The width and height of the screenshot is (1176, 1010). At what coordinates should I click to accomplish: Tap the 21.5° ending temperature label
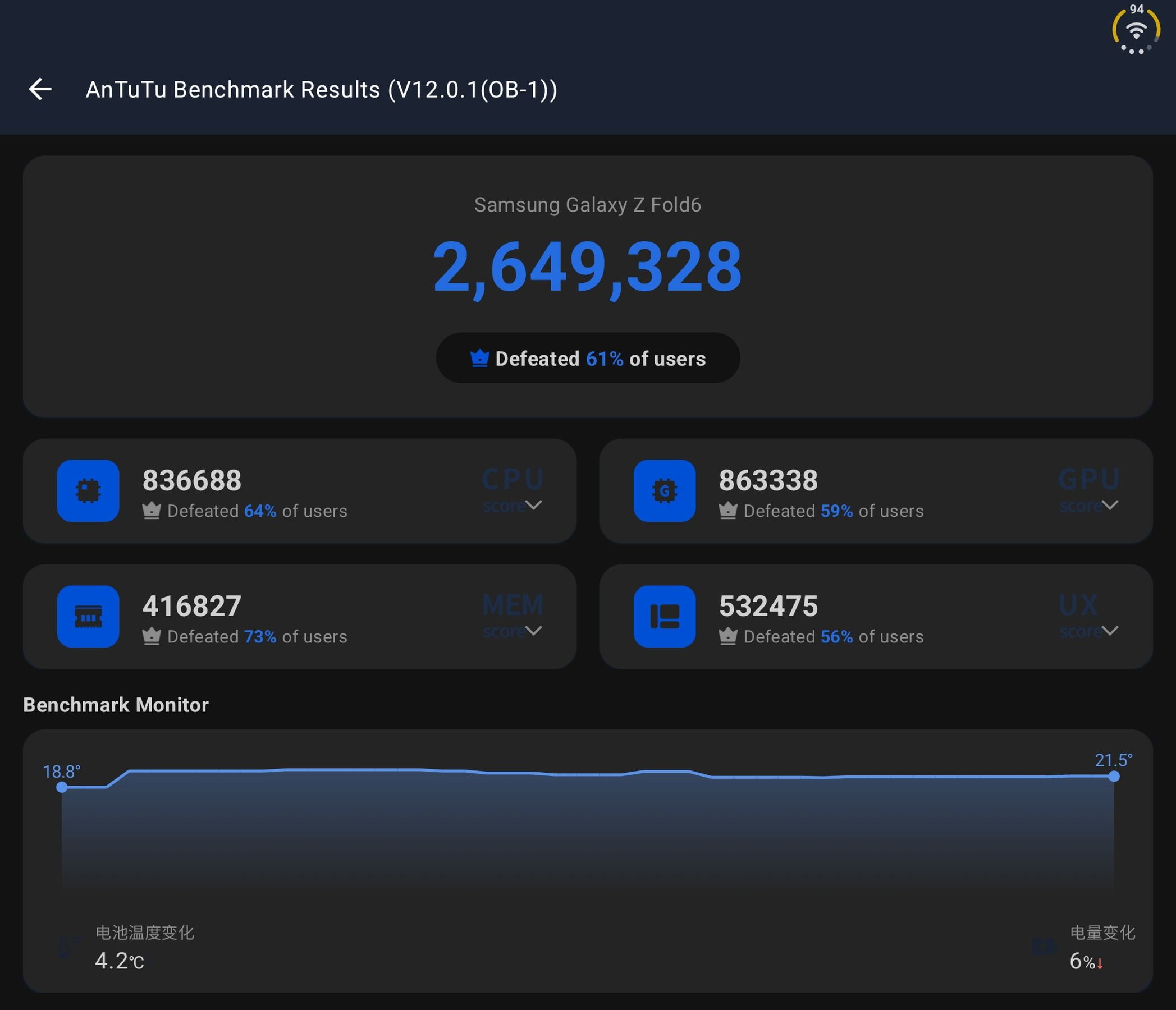(x=1114, y=760)
